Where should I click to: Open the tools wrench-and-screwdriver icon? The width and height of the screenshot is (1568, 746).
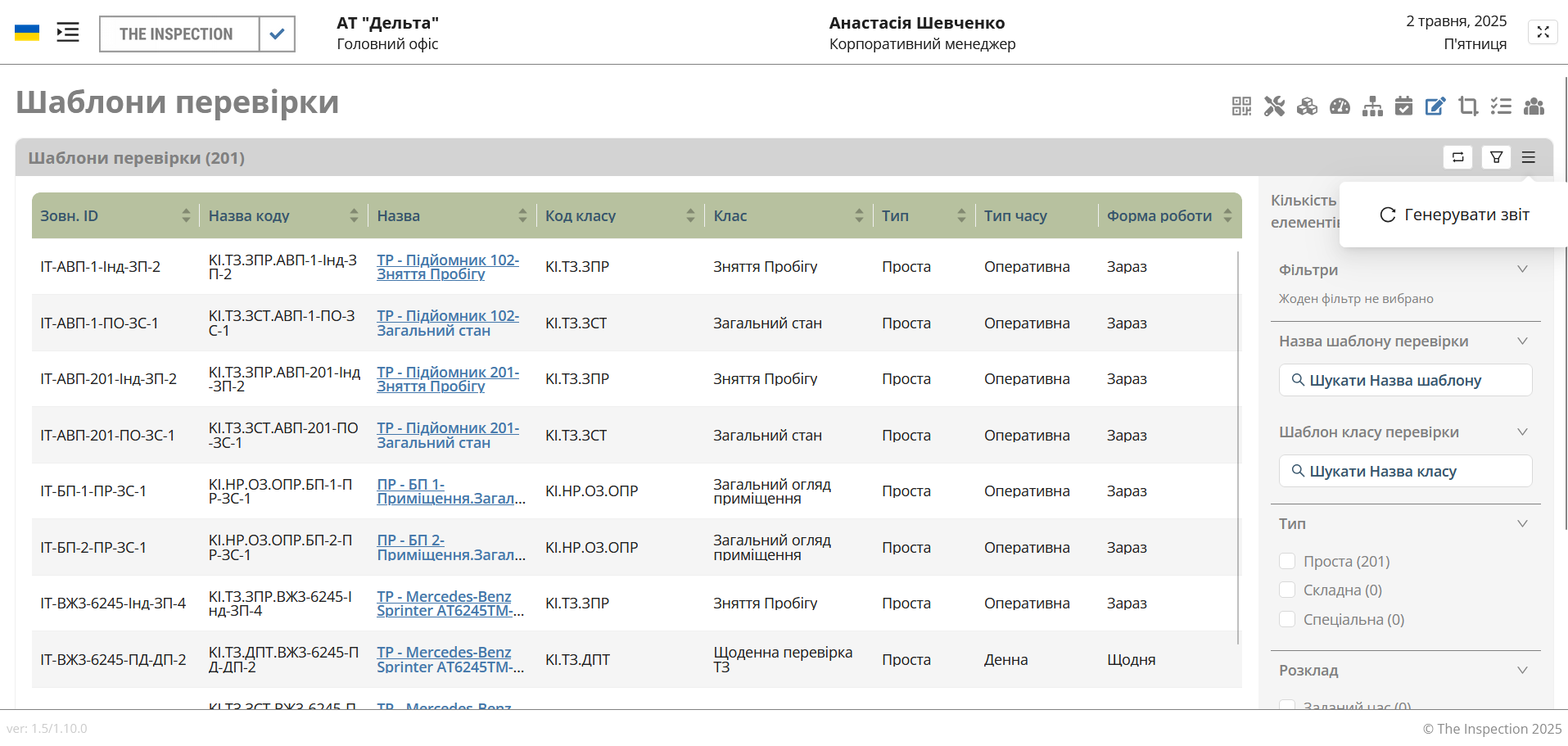(x=1274, y=106)
